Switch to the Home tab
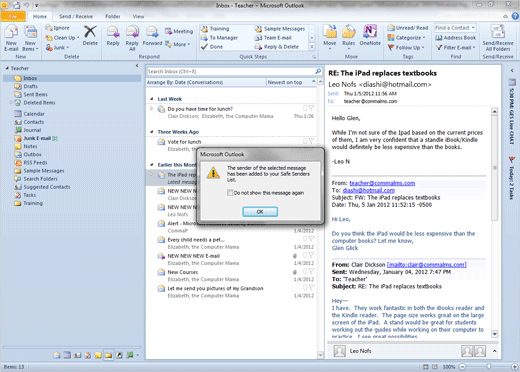The height and width of the screenshot is (372, 520). 40,16
